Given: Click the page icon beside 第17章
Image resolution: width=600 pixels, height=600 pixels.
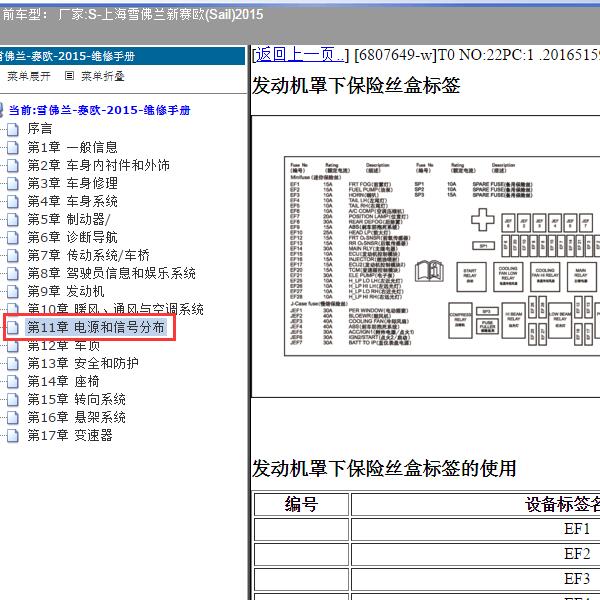Looking at the screenshot, I should (x=13, y=435).
